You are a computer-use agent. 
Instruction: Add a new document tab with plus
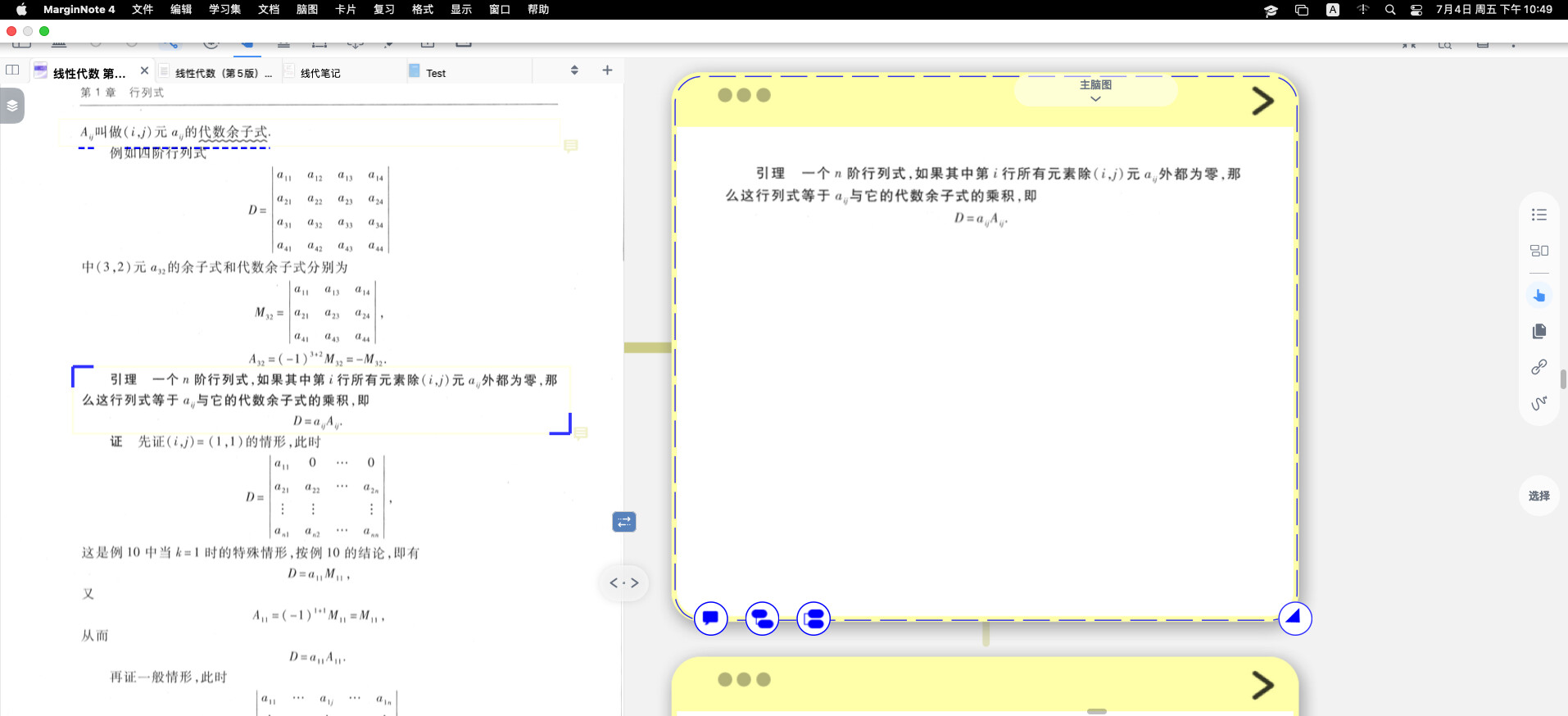point(607,70)
